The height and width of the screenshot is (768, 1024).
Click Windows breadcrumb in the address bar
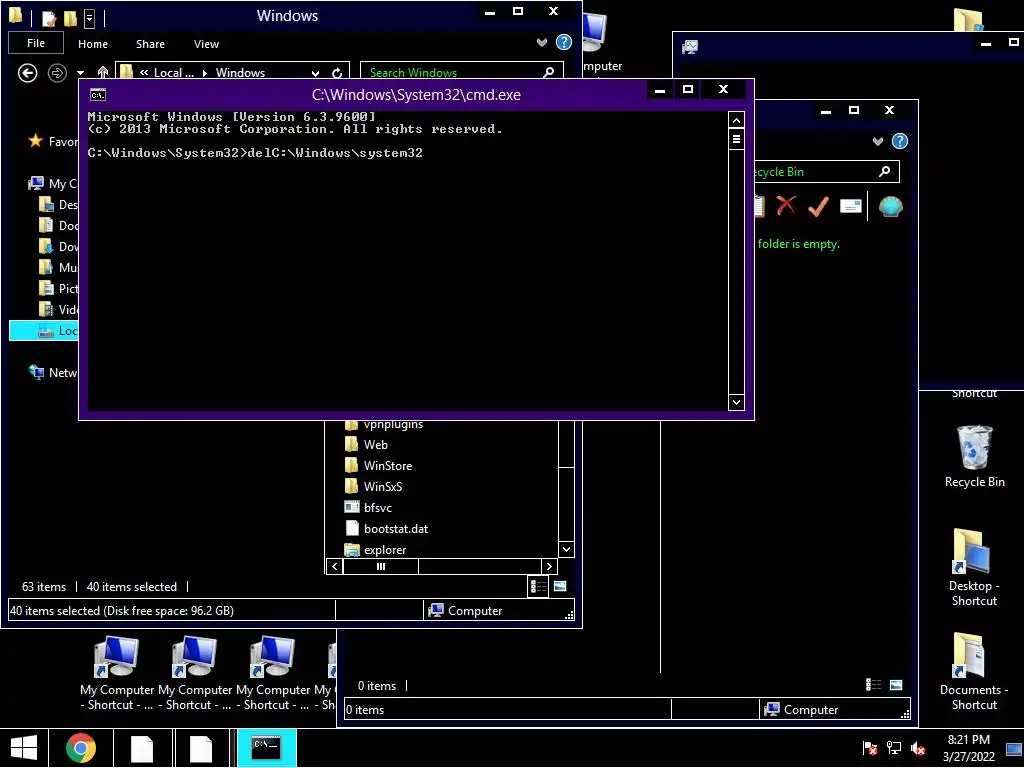240,72
